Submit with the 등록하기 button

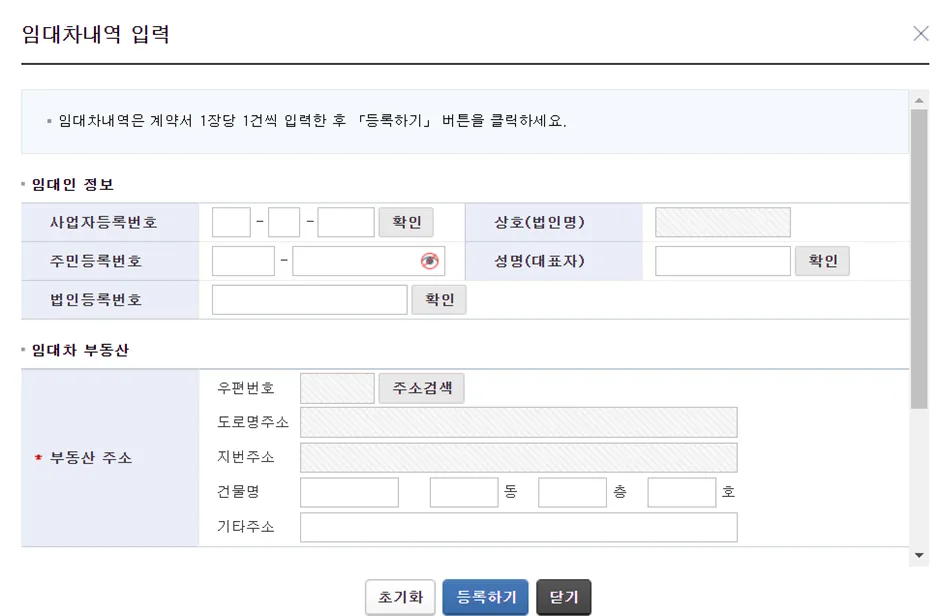tap(486, 597)
